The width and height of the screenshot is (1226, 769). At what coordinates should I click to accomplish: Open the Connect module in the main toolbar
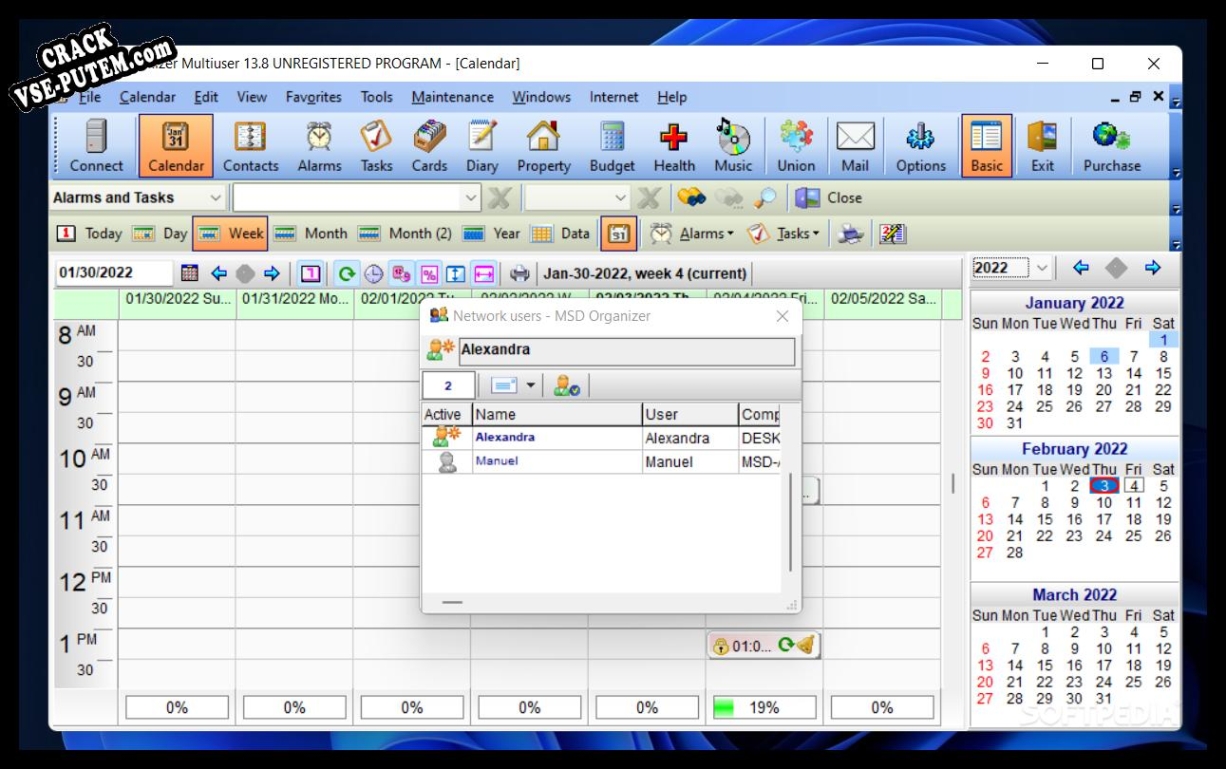96,146
